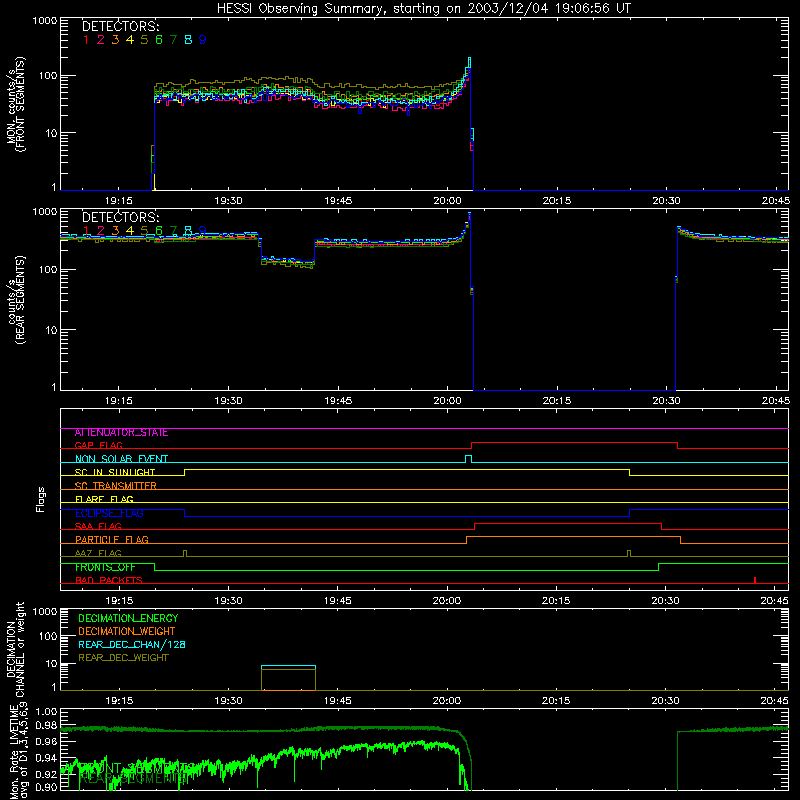Pick magenta detector 2 in the front segments legend

click(101, 40)
